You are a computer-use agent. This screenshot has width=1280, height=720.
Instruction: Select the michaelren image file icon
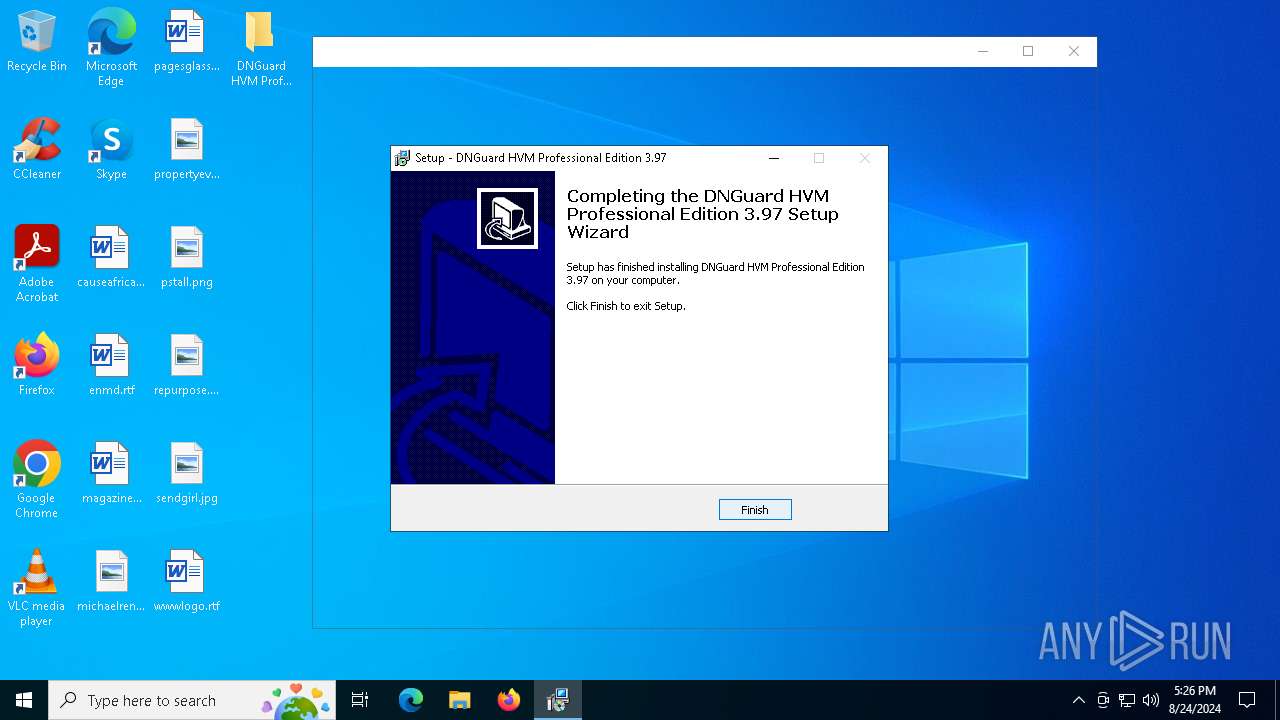pyautogui.click(x=111, y=582)
